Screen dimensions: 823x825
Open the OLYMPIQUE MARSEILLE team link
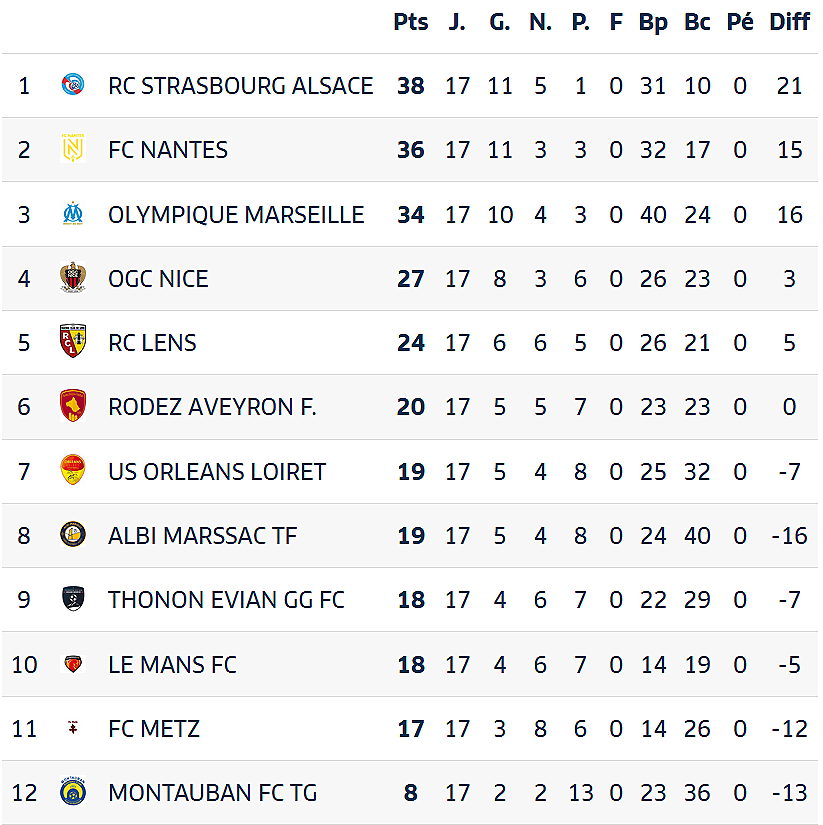(x=236, y=214)
